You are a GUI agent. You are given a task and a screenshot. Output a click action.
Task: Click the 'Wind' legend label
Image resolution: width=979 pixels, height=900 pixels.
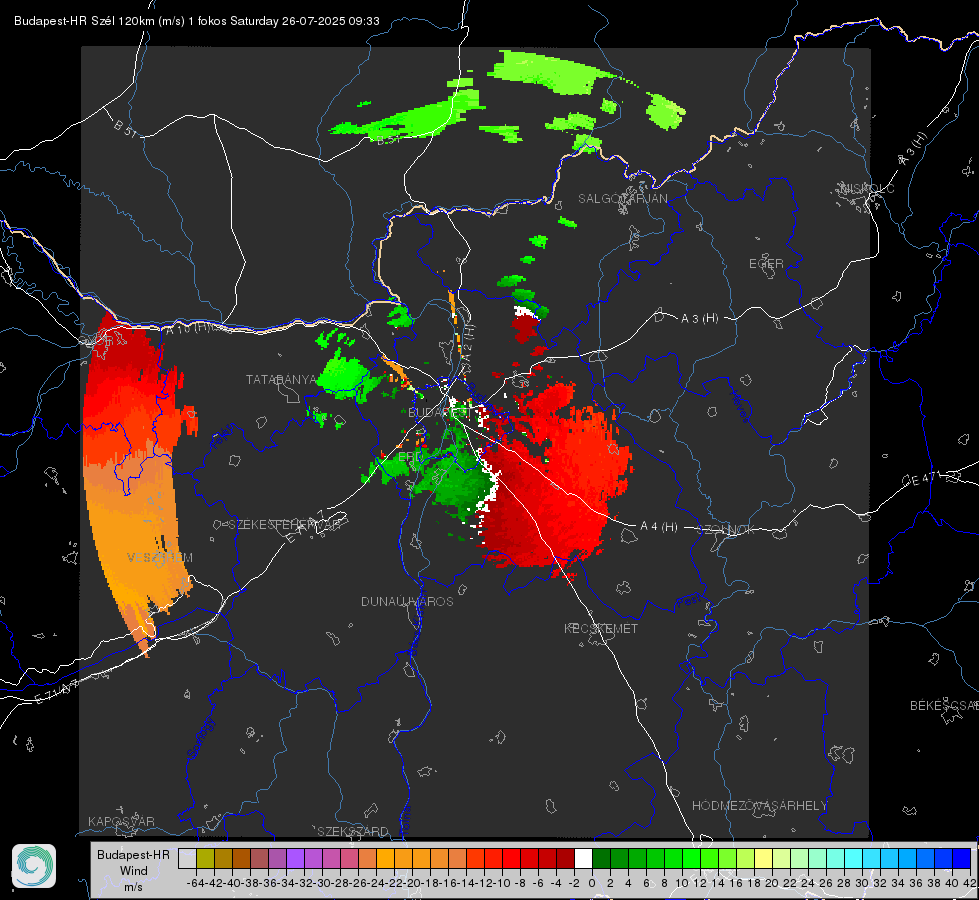click(134, 871)
